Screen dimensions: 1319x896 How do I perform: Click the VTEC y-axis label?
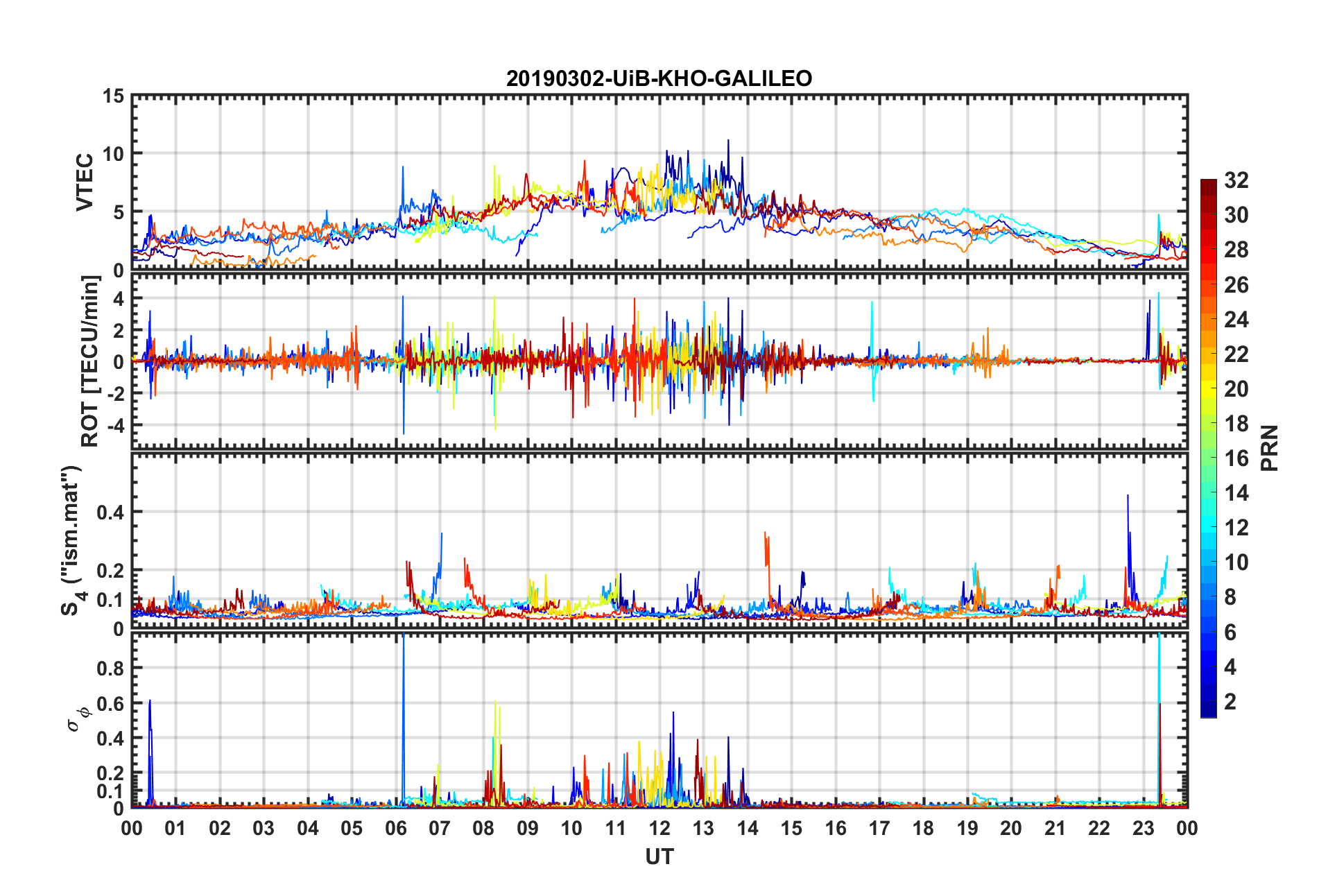click(x=85, y=182)
